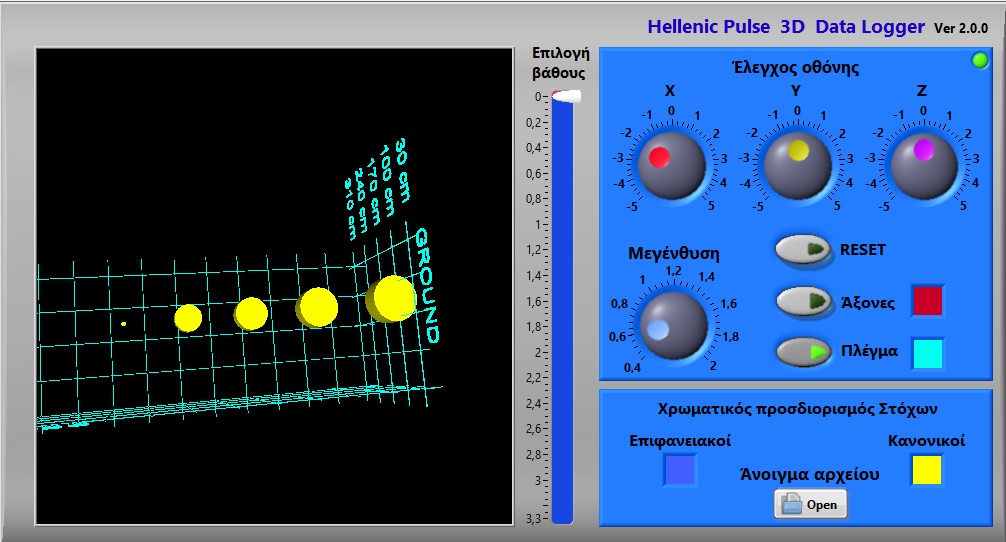Click the green status LED indicator

click(x=980, y=62)
